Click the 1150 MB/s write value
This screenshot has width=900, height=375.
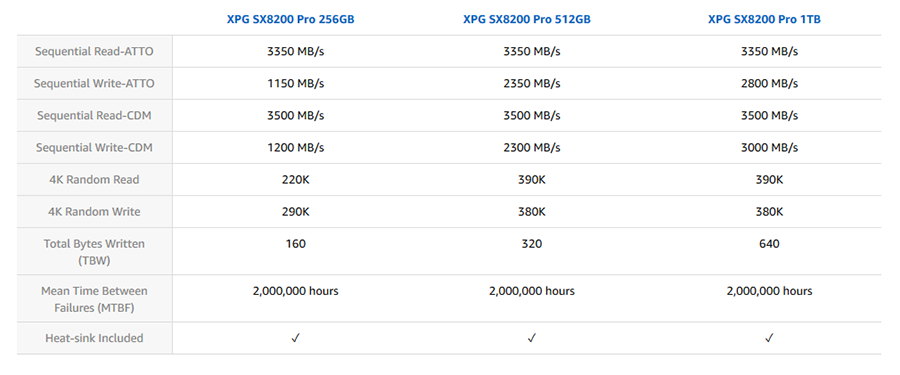[x=296, y=83]
